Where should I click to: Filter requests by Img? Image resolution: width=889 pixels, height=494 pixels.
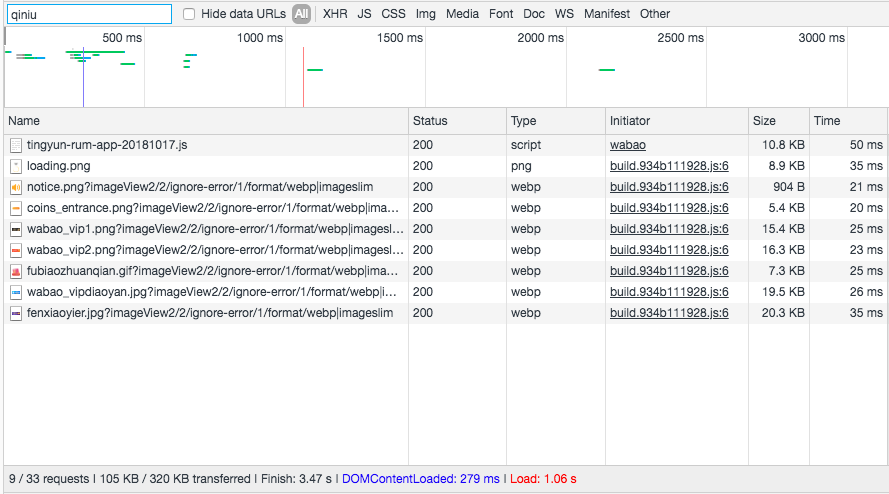coord(426,14)
